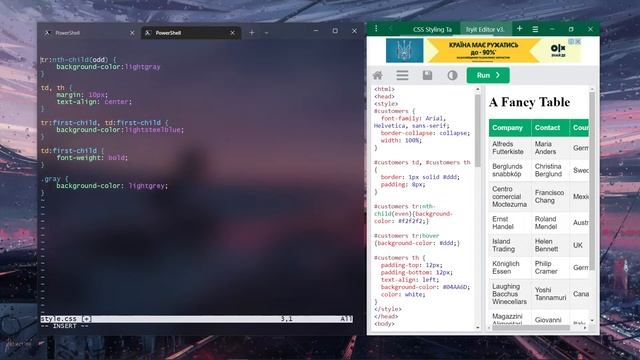Click the Laughing Bacchus Winecellars cell
Image resolution: width=640 pixels, height=360 pixels.
tap(510, 294)
